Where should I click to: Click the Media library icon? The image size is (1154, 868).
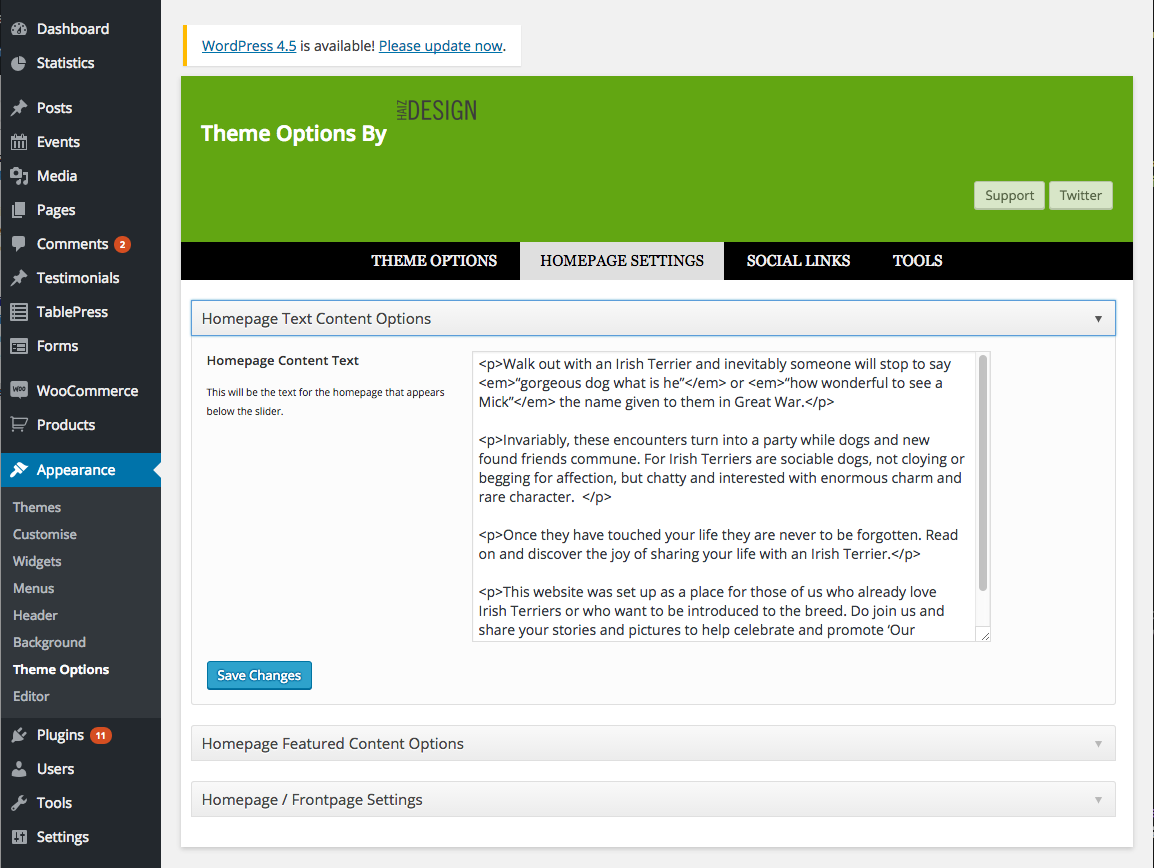click(19, 176)
